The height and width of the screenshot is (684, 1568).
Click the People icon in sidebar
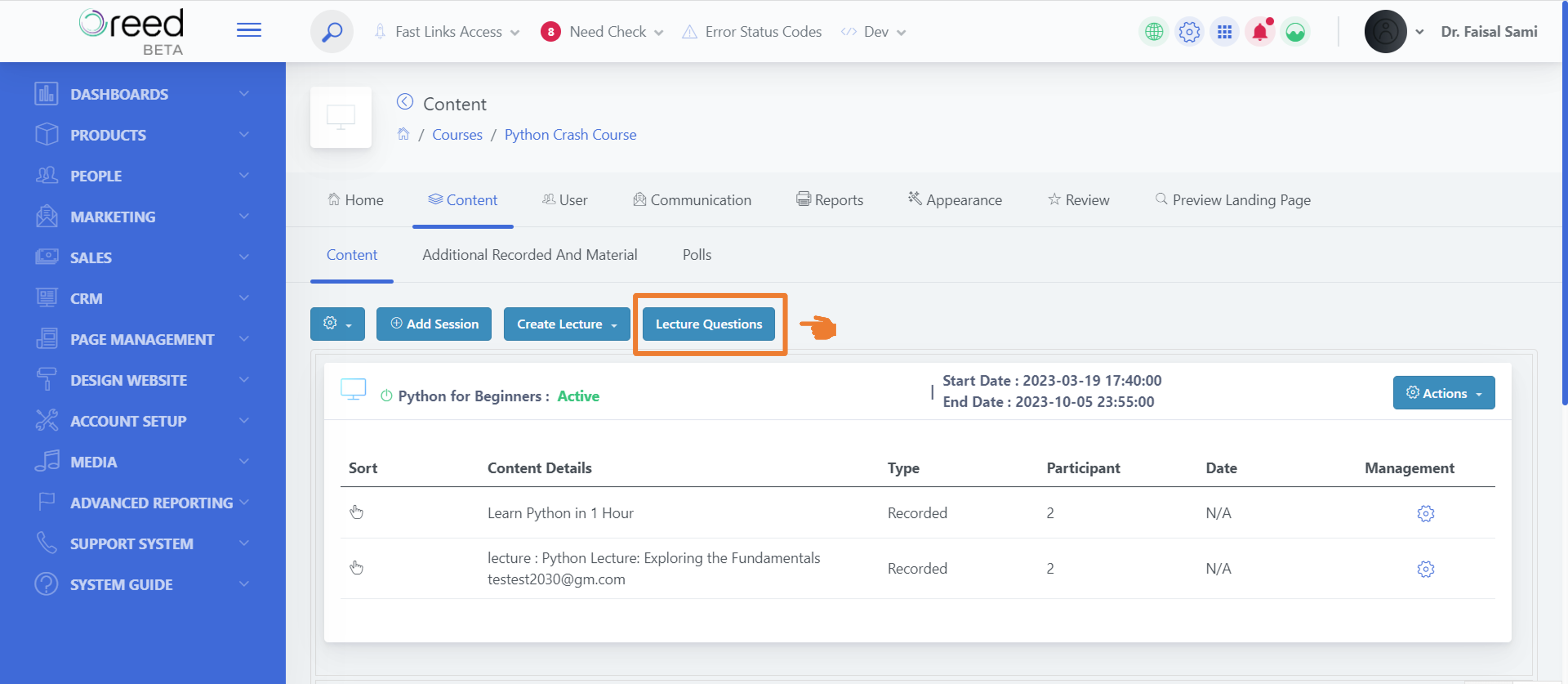[46, 175]
